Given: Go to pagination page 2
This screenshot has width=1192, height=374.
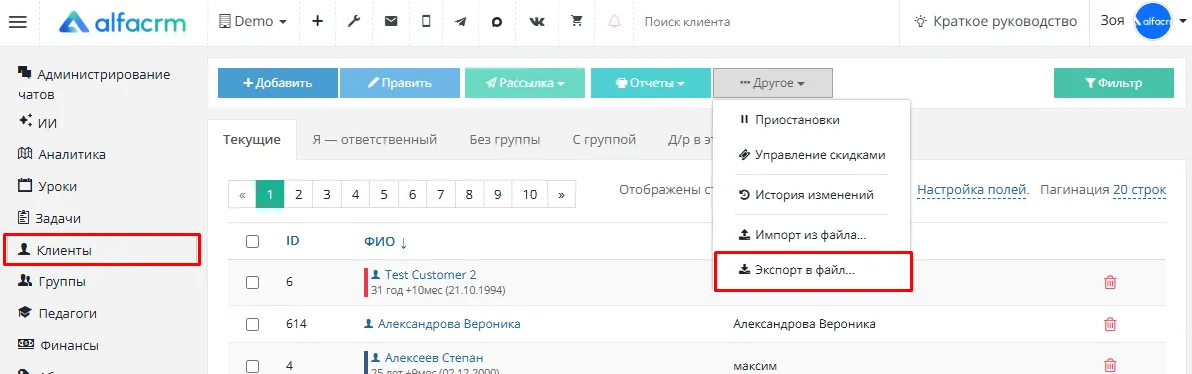Looking at the screenshot, I should [x=299, y=195].
